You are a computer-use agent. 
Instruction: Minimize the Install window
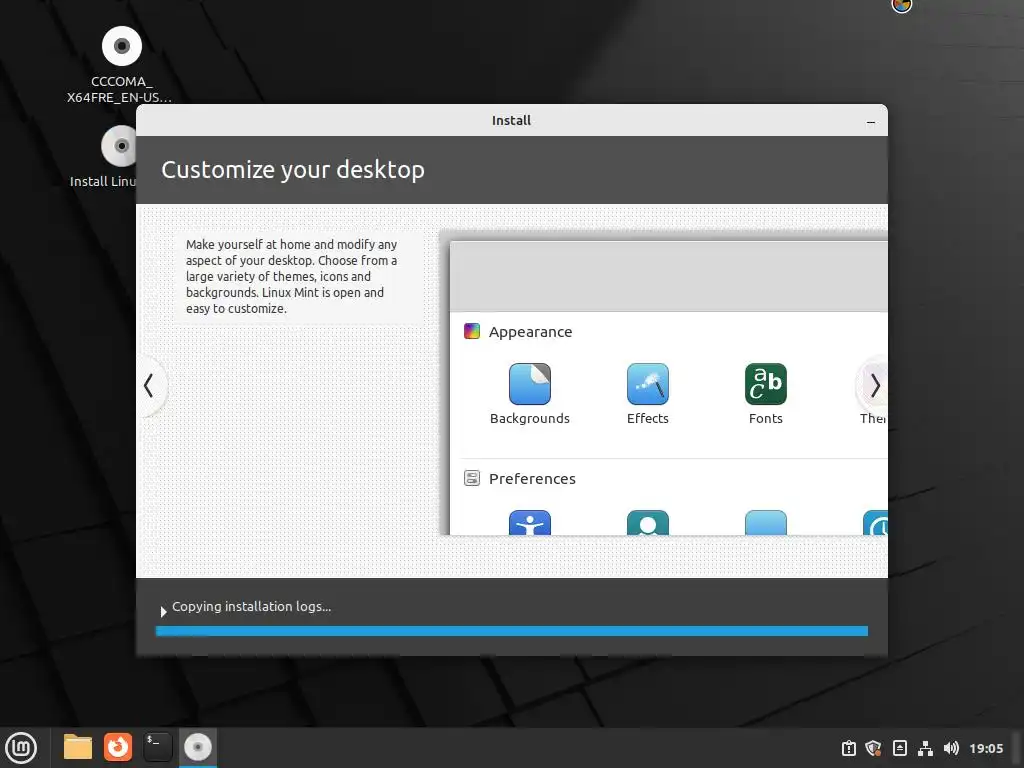click(x=871, y=121)
